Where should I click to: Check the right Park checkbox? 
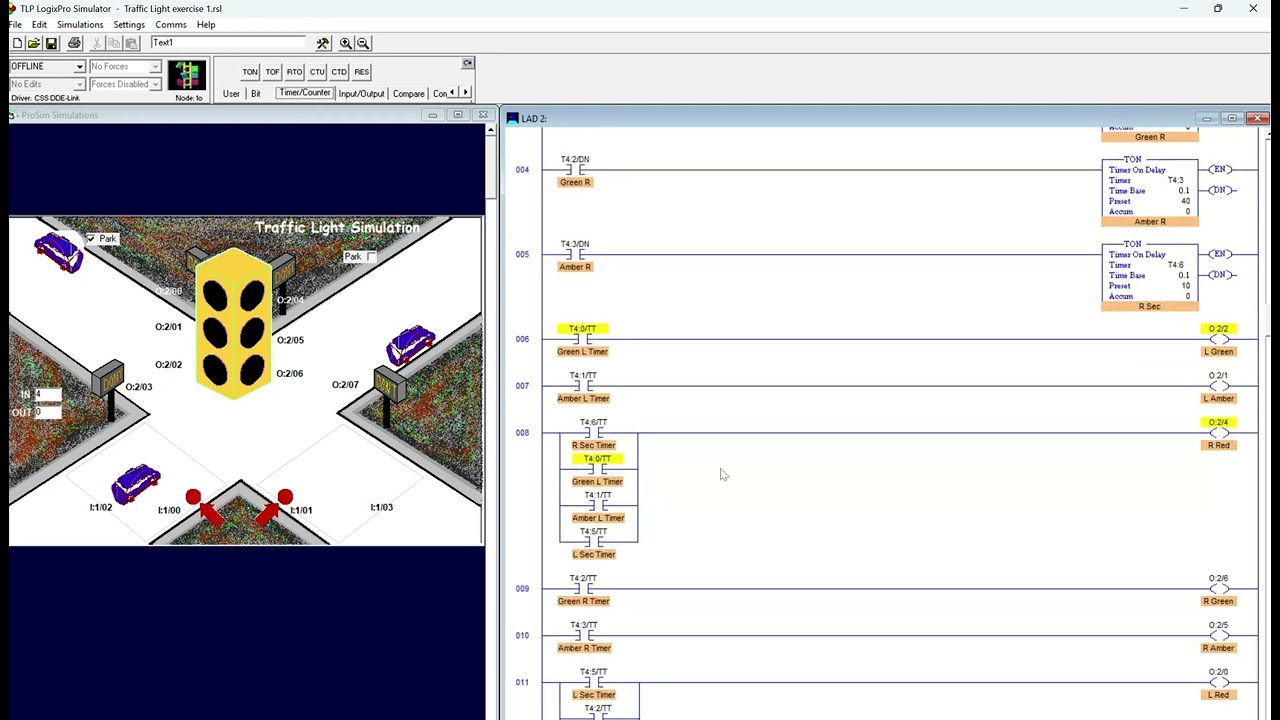click(371, 257)
